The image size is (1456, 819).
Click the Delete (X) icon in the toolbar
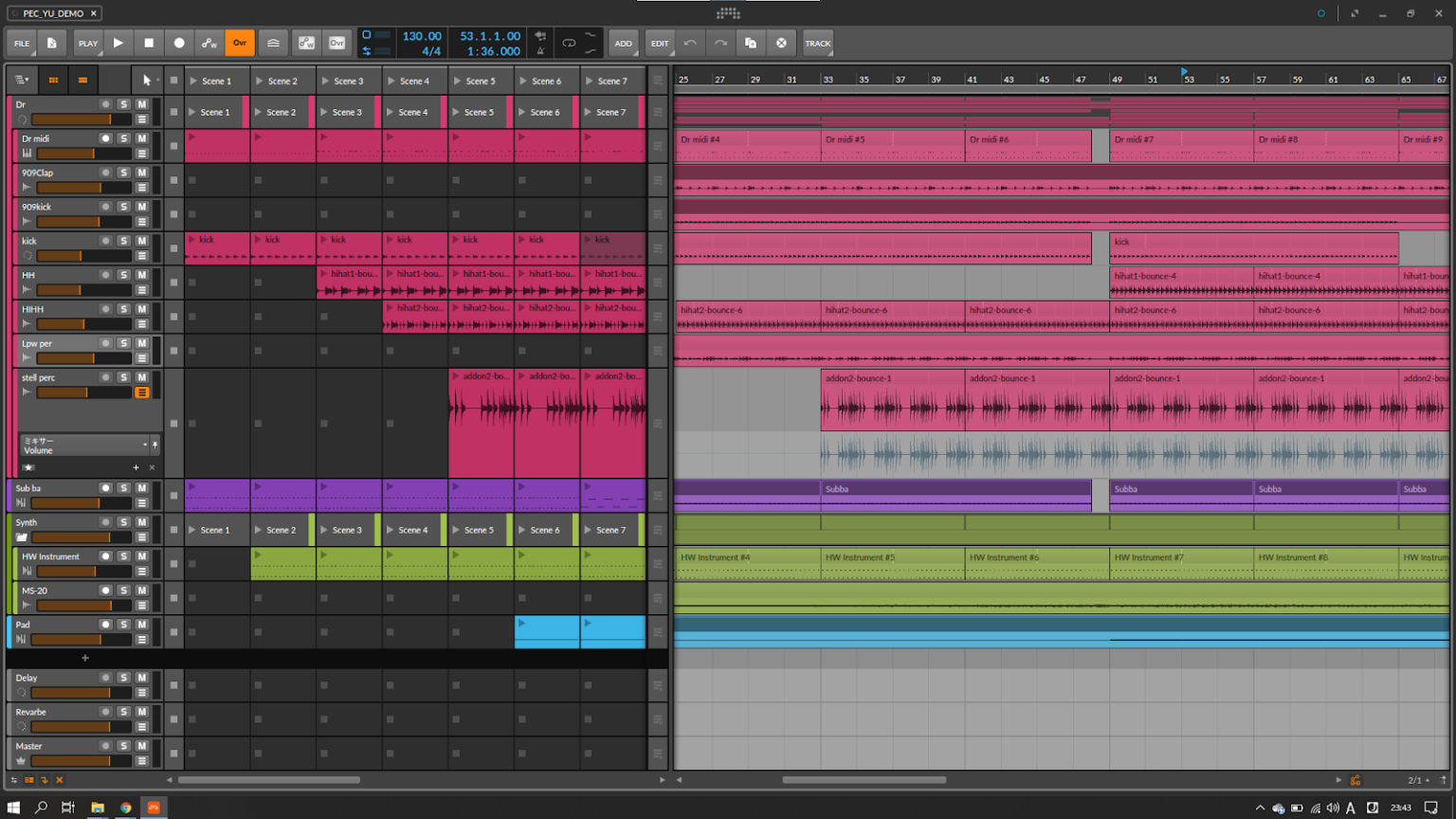[x=781, y=43]
